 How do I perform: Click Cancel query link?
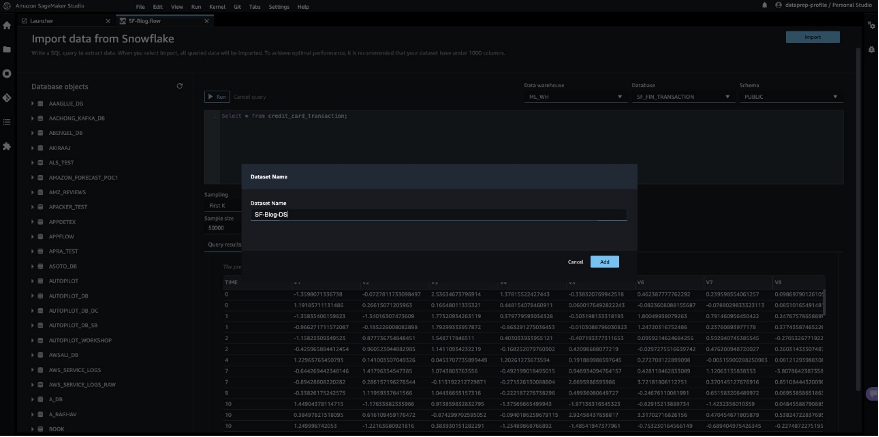(x=249, y=97)
